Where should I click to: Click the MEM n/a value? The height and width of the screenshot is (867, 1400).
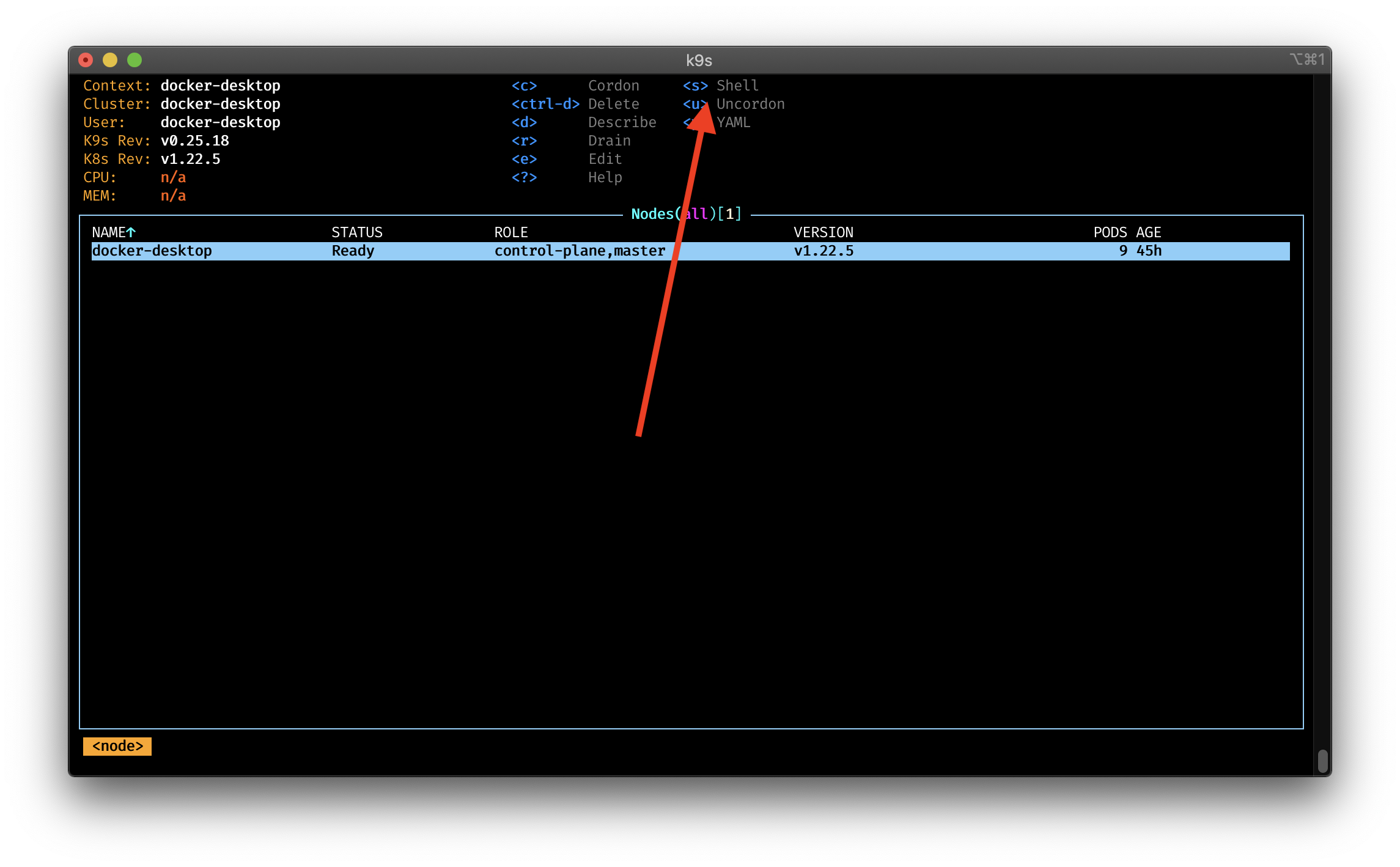pyautogui.click(x=173, y=196)
